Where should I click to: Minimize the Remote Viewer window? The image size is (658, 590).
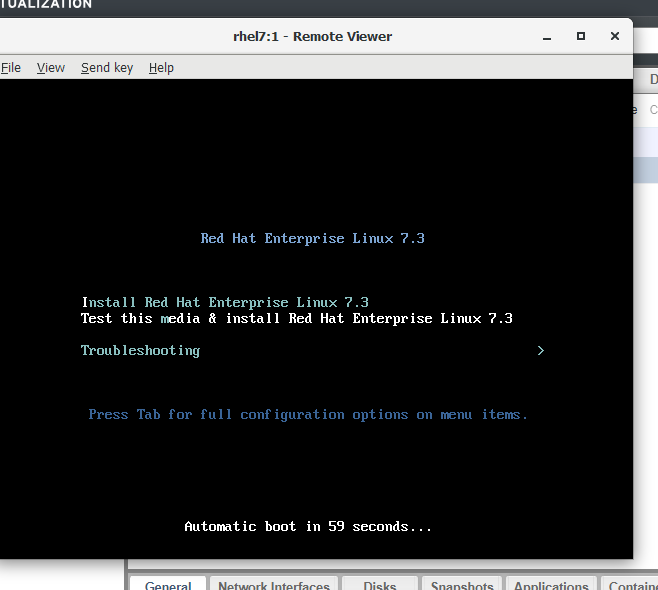547,37
